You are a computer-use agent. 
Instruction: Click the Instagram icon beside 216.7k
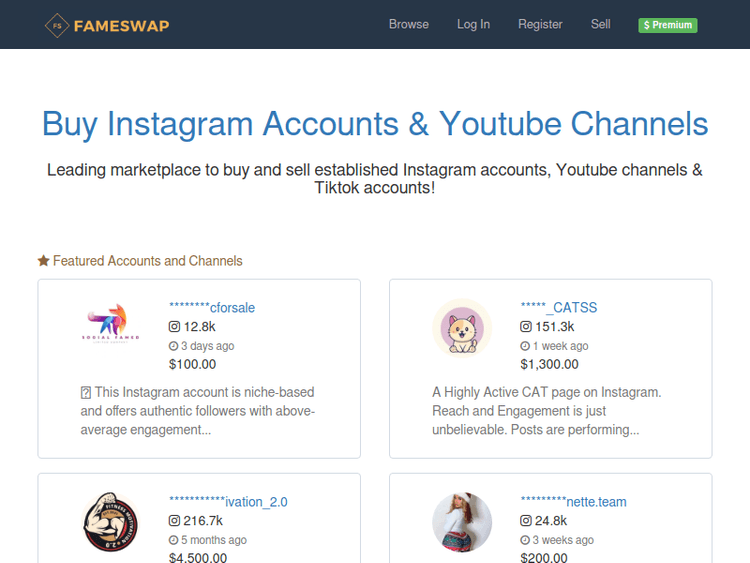[x=174, y=520]
